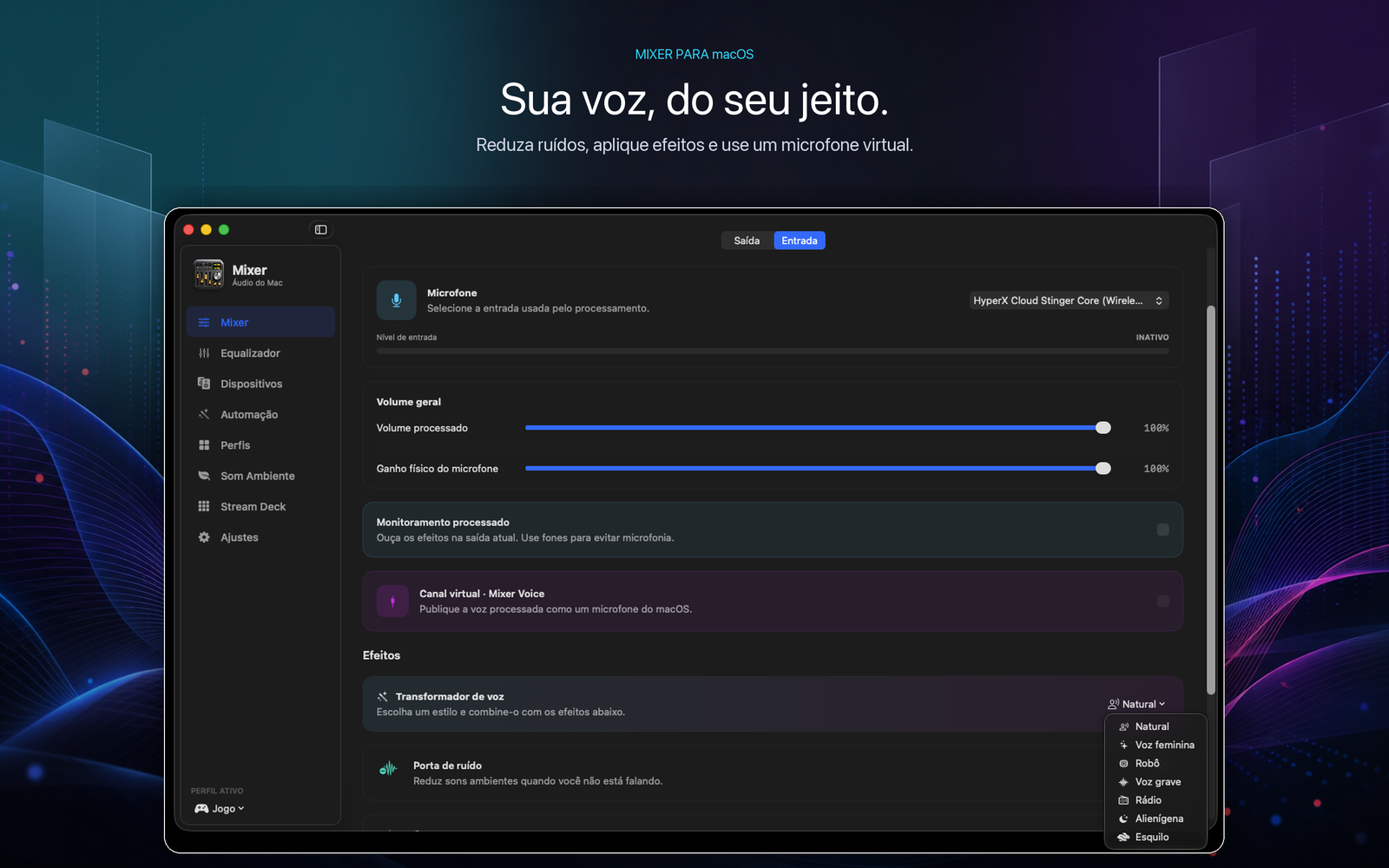Open Stream Deck in sidebar

(260, 507)
